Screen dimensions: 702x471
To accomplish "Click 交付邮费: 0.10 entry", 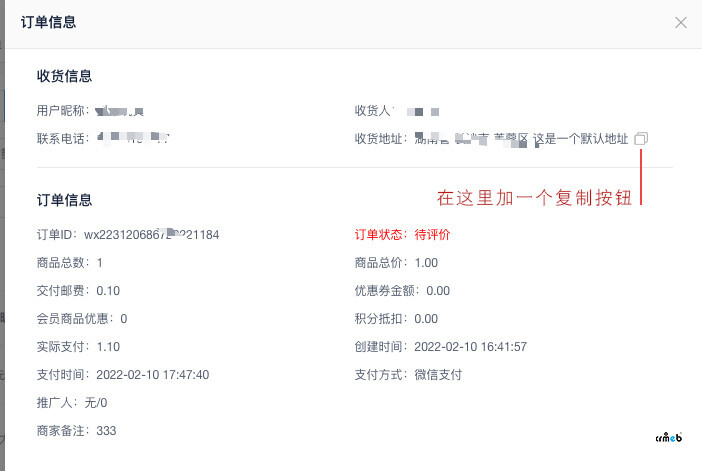I will point(78,291).
